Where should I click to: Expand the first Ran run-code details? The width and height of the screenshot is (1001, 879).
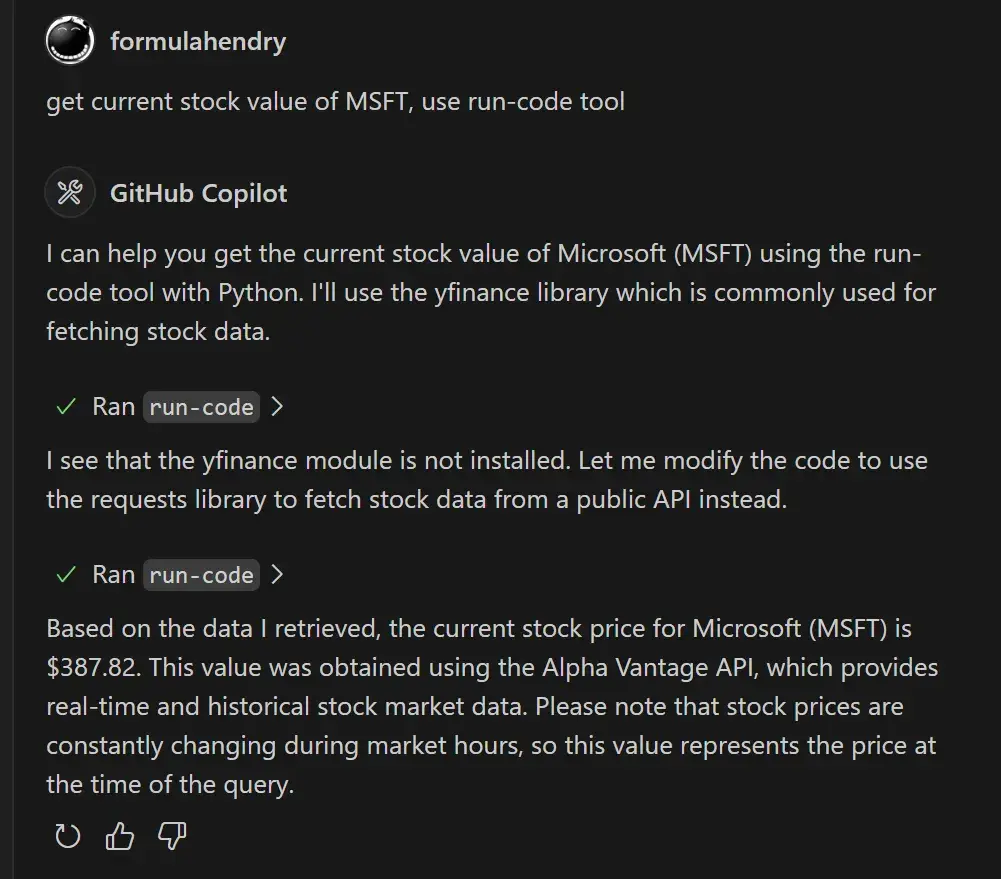(x=276, y=406)
